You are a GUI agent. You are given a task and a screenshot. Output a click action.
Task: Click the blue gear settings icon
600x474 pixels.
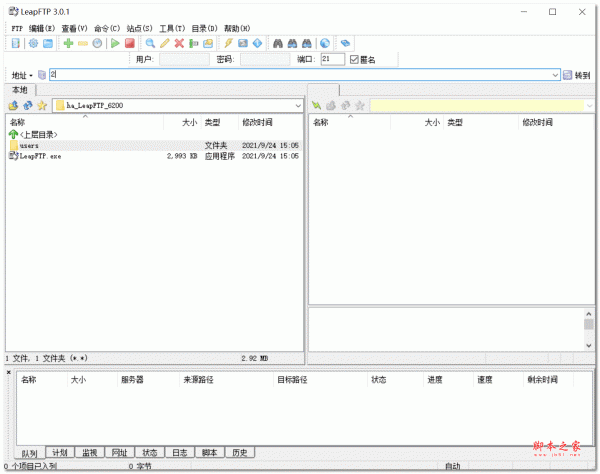(33, 43)
